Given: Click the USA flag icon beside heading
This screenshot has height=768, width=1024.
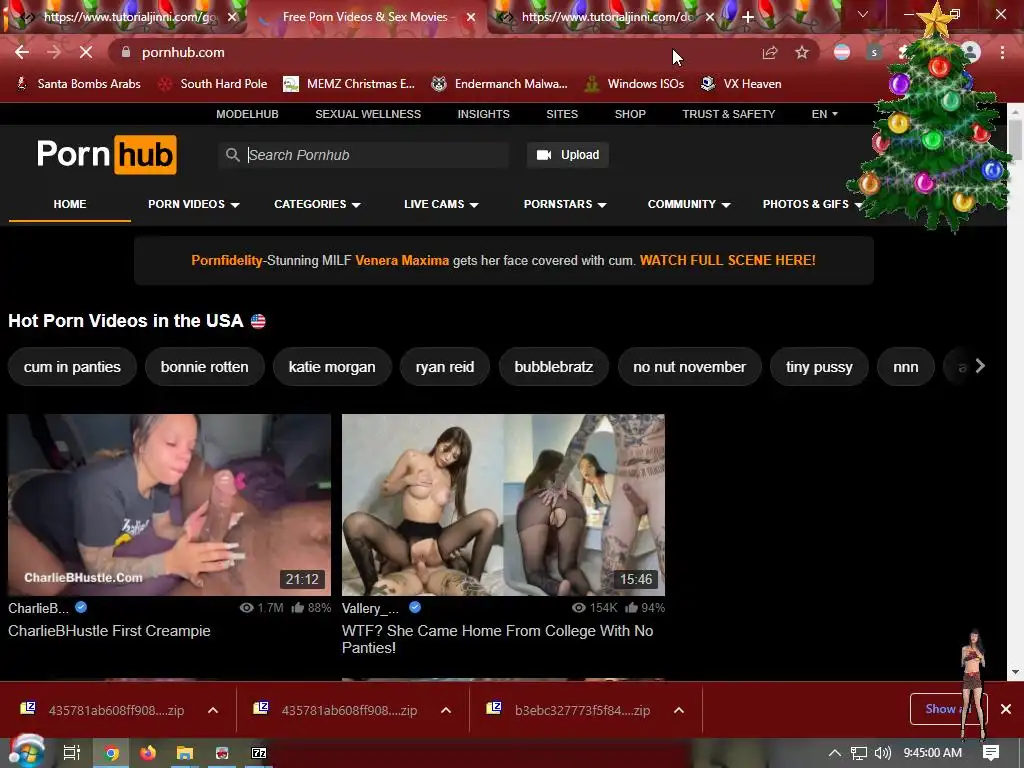Looking at the screenshot, I should [x=258, y=321].
